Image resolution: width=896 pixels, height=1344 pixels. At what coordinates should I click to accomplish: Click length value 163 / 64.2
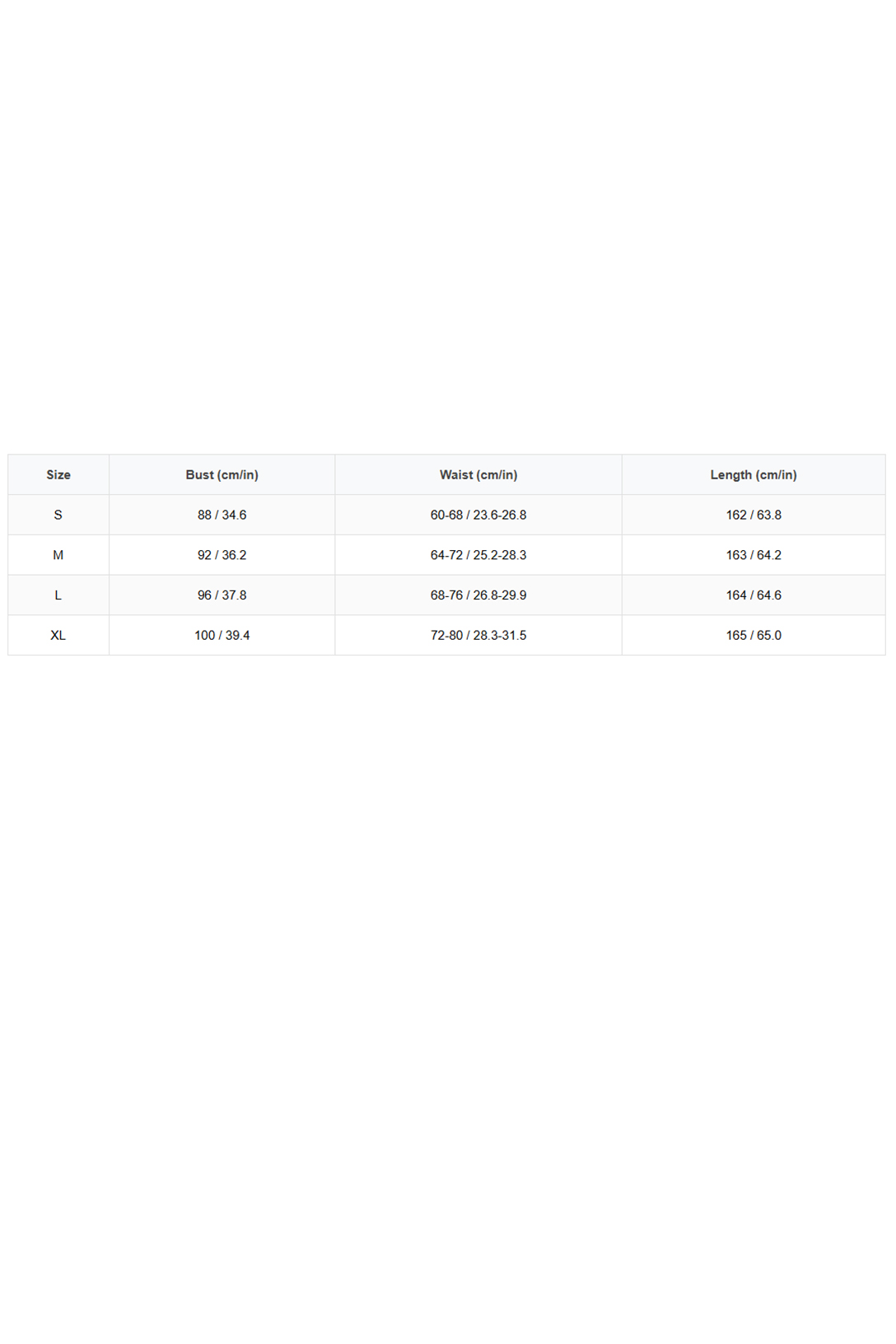754,555
